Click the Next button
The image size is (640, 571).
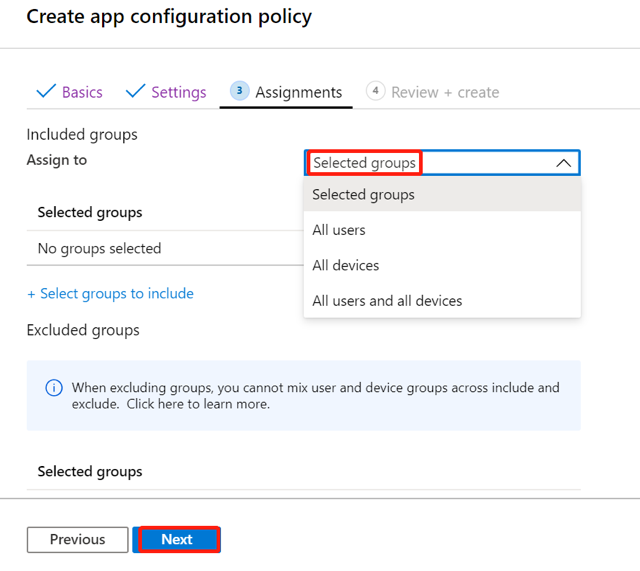[x=177, y=540]
